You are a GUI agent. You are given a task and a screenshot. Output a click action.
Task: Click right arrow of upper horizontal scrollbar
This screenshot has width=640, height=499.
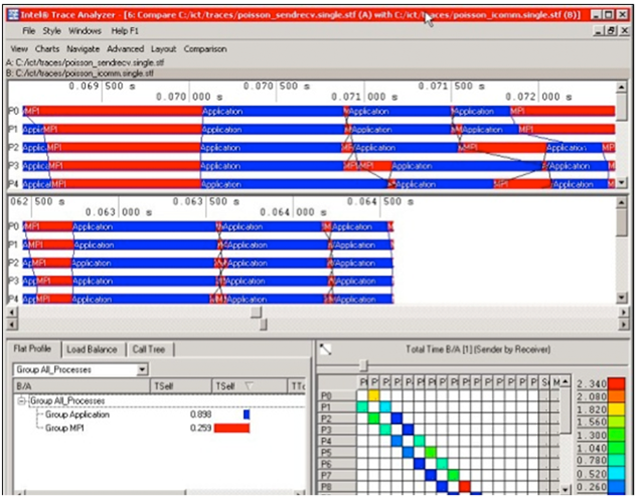pos(624,313)
